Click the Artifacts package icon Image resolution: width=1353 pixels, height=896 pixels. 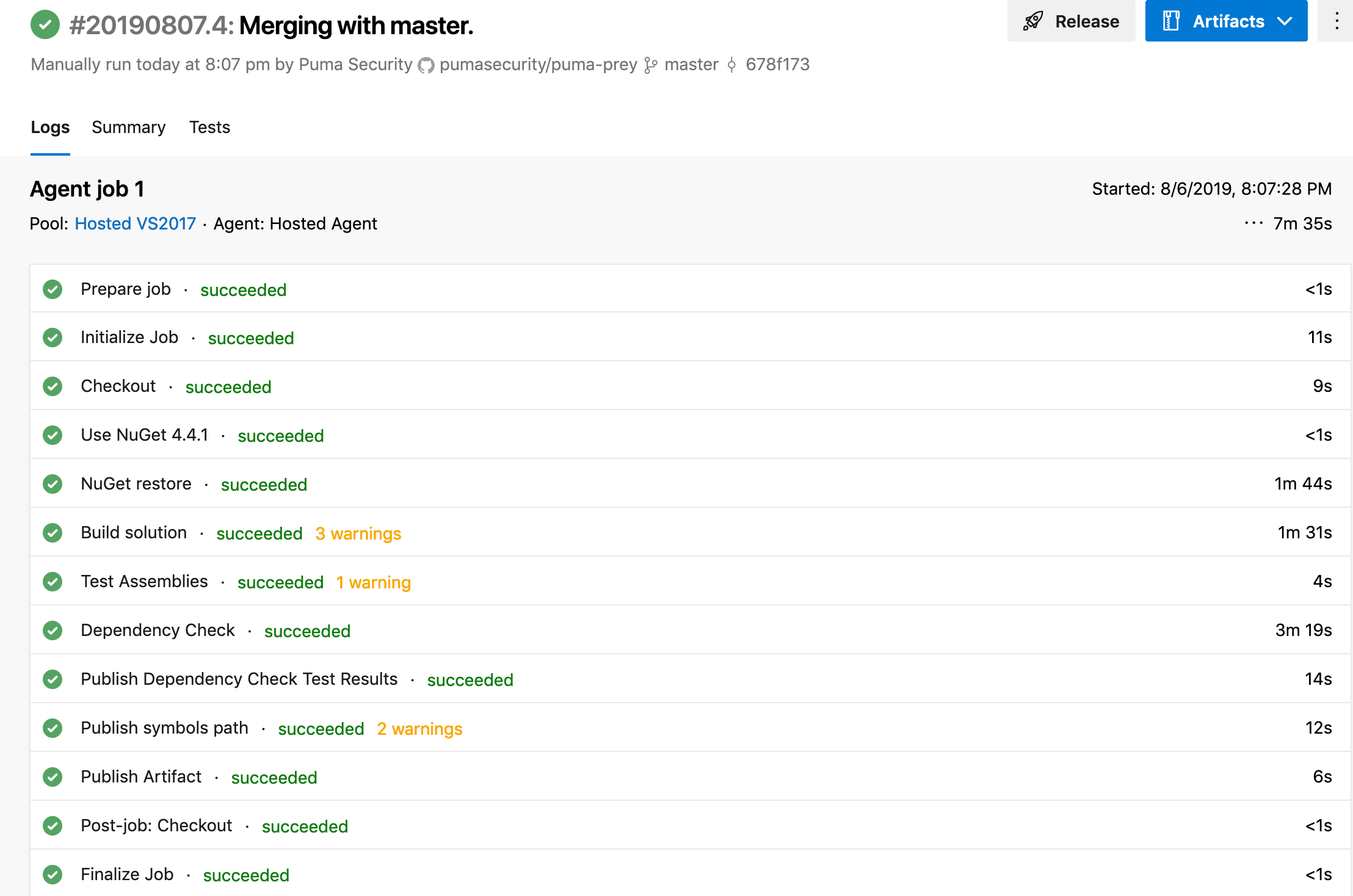point(1170,21)
